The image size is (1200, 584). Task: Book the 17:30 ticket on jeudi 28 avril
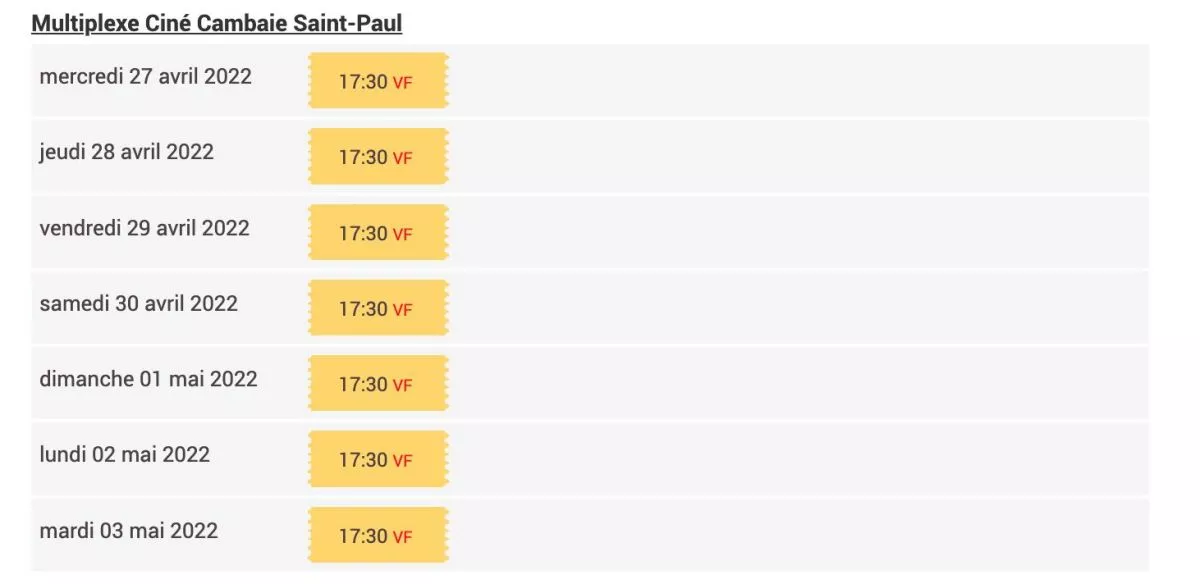[378, 157]
